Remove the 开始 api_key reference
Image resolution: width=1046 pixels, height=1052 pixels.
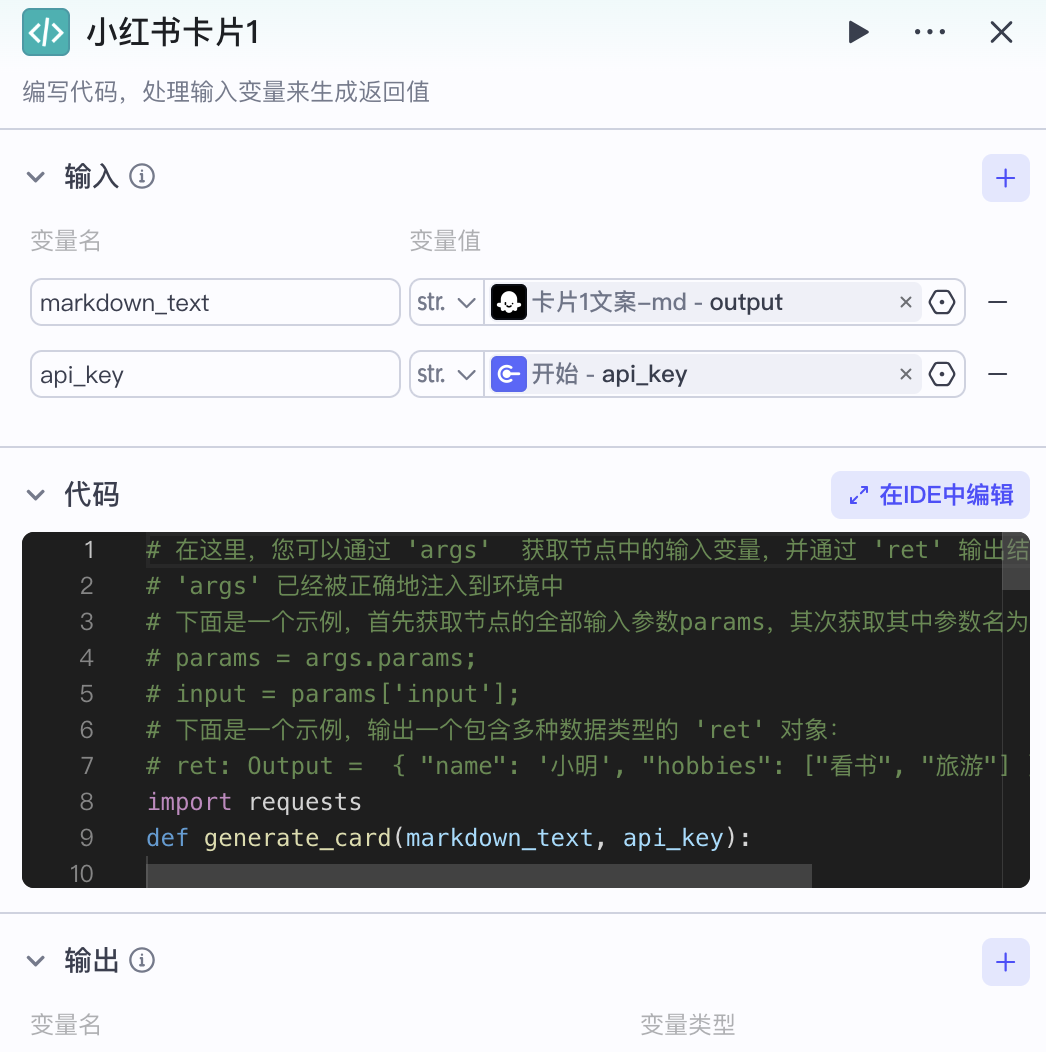pyautogui.click(x=905, y=374)
